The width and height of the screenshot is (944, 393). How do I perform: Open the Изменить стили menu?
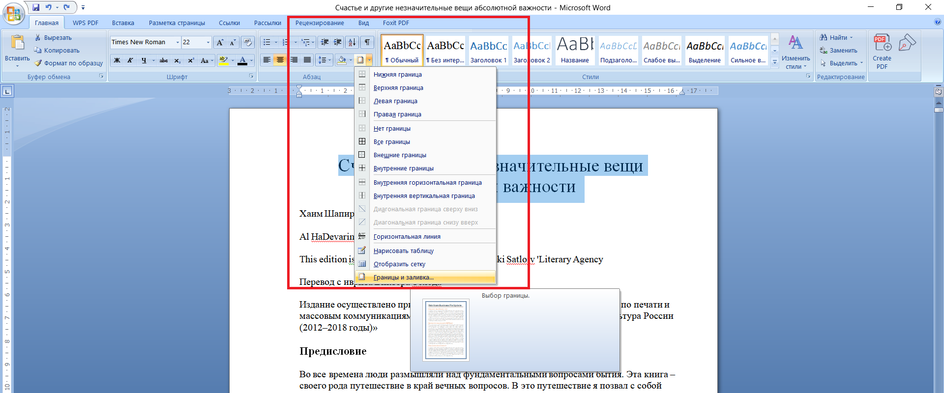(796, 52)
